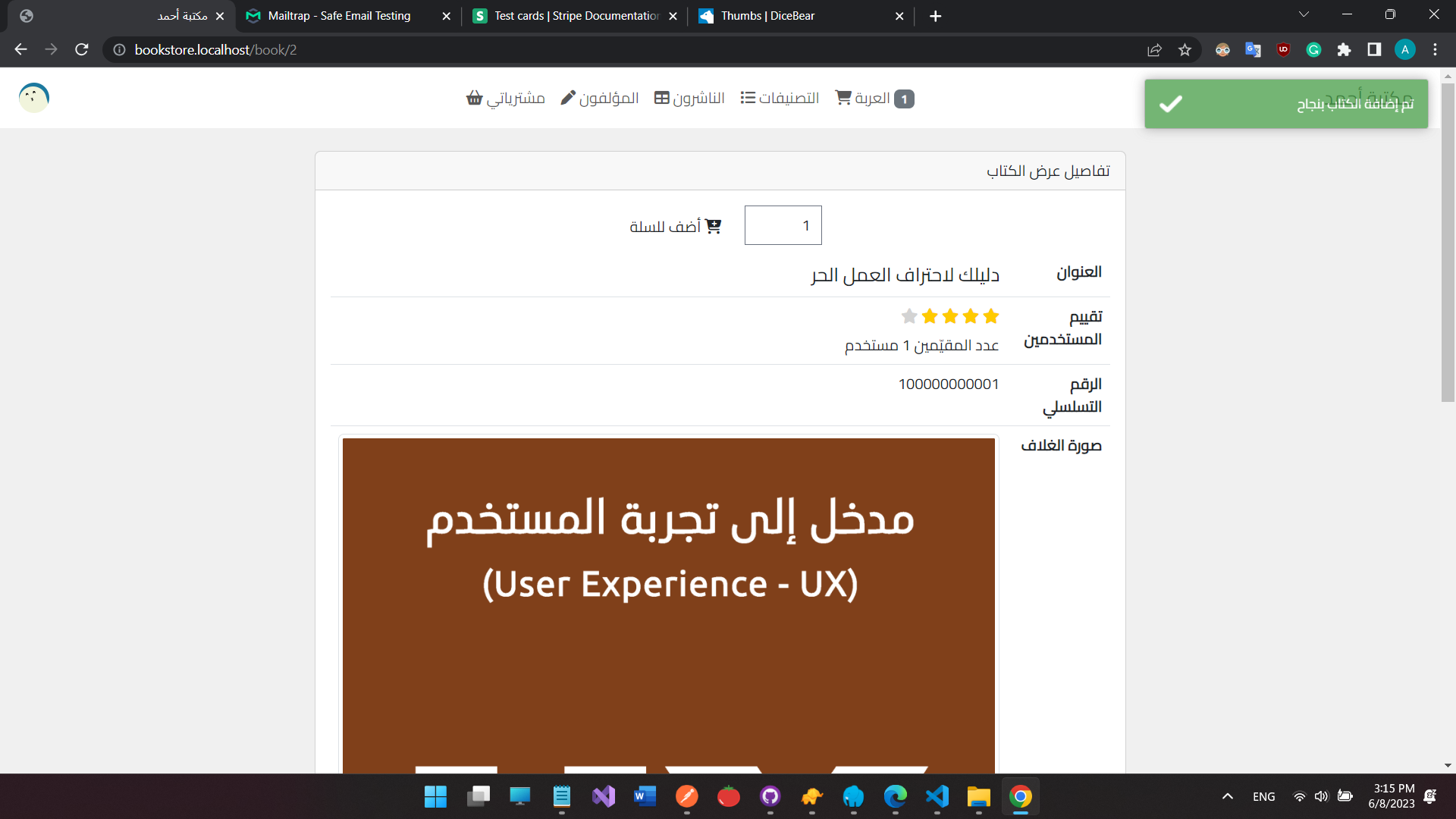The width and height of the screenshot is (1456, 819).
Task: Open the cart icon showing badge 1
Action: tap(844, 97)
